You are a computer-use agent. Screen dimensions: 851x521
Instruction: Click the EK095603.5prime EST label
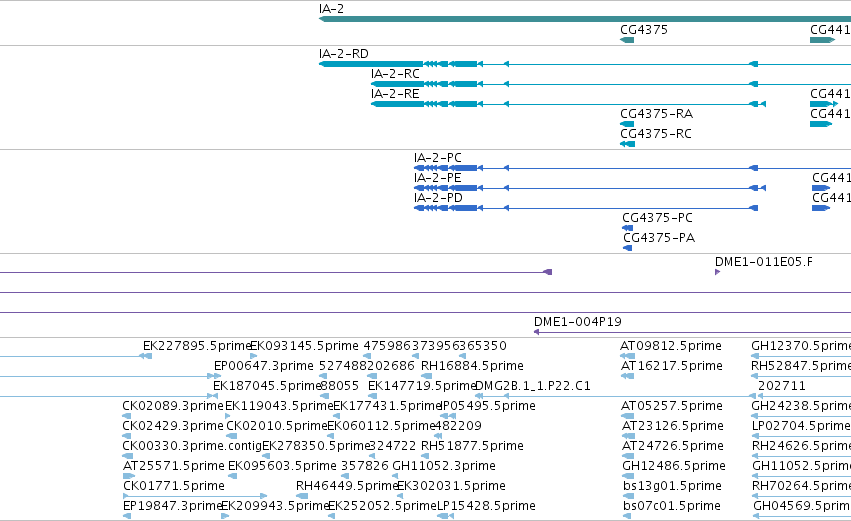(282, 467)
